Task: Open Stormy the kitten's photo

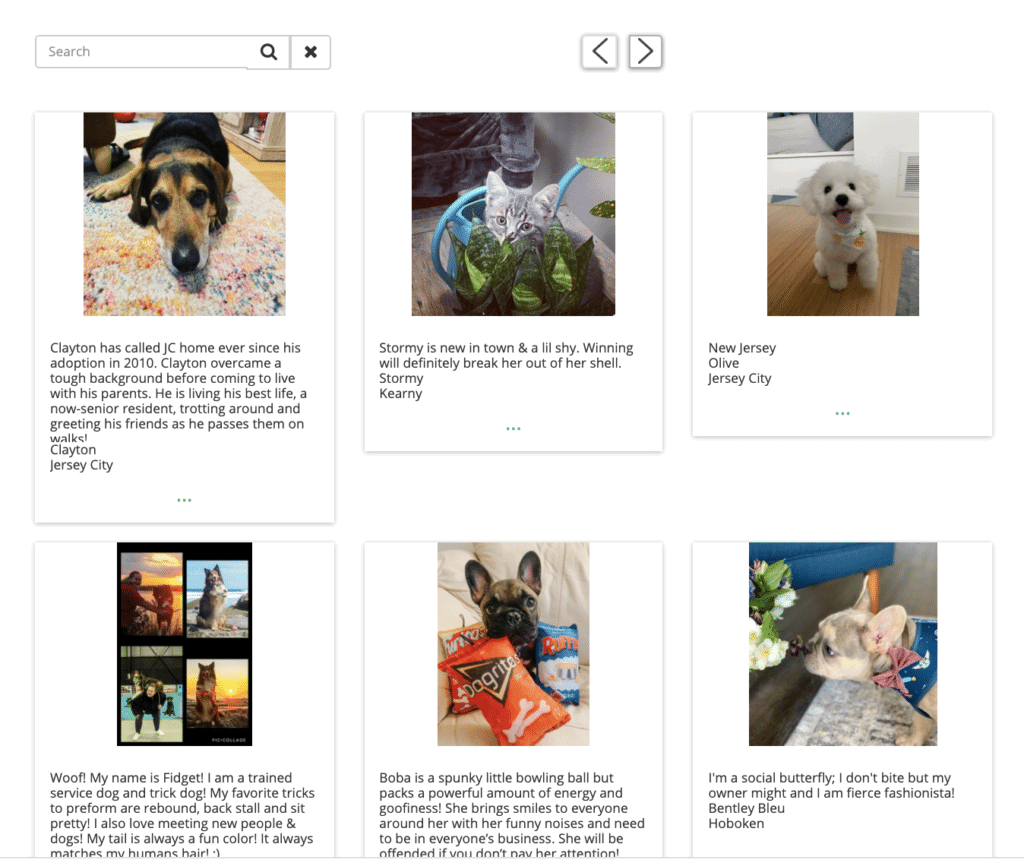Action: point(513,214)
